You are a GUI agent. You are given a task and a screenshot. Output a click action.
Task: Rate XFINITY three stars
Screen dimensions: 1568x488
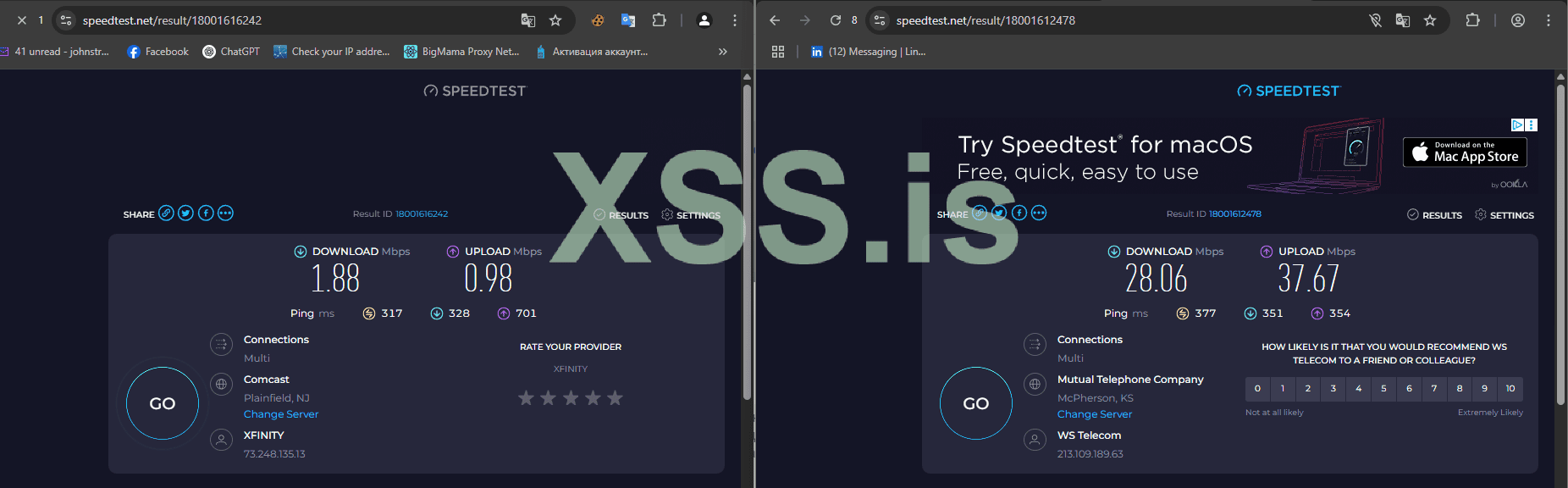point(571,397)
